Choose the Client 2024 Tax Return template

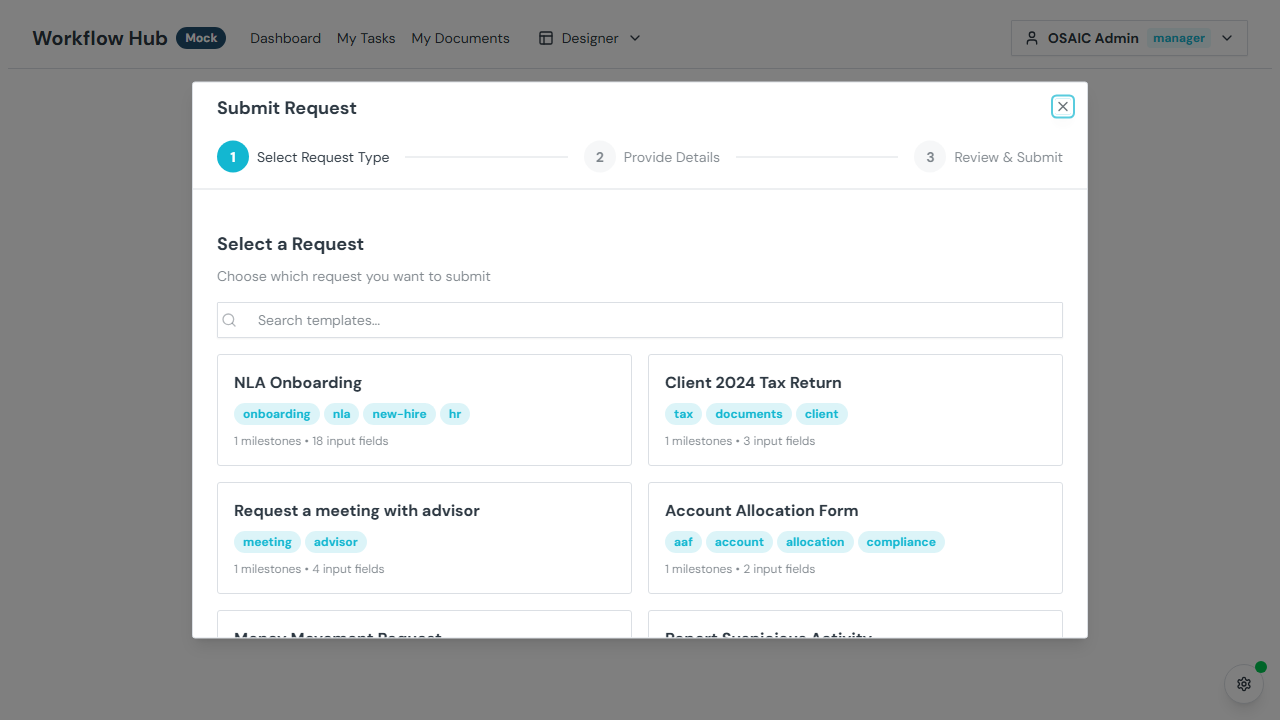coord(855,409)
